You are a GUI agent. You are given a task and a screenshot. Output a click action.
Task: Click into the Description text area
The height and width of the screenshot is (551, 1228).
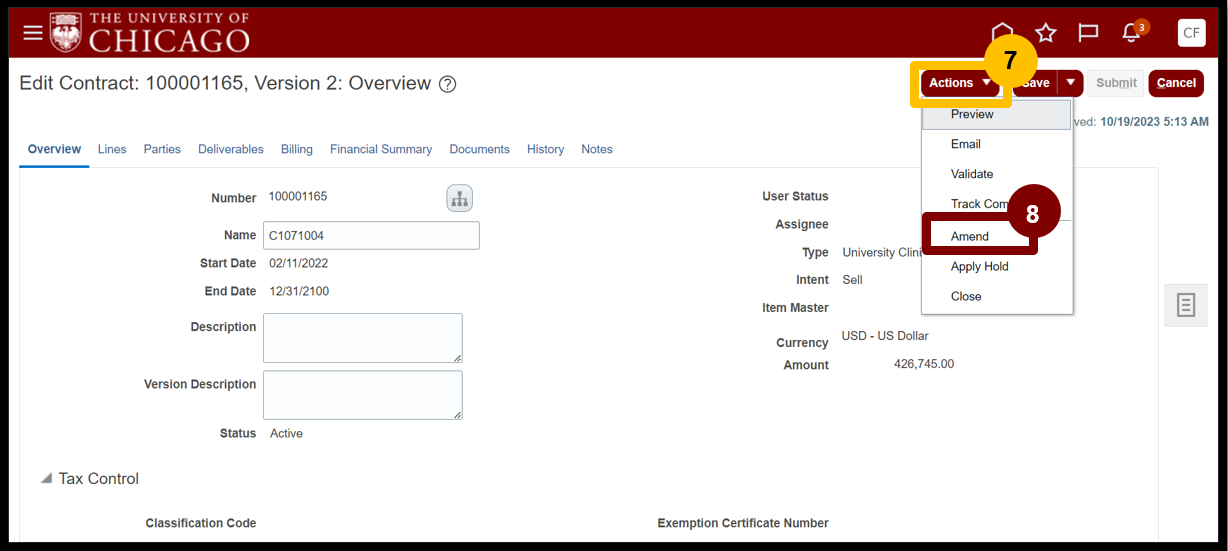[x=363, y=338]
